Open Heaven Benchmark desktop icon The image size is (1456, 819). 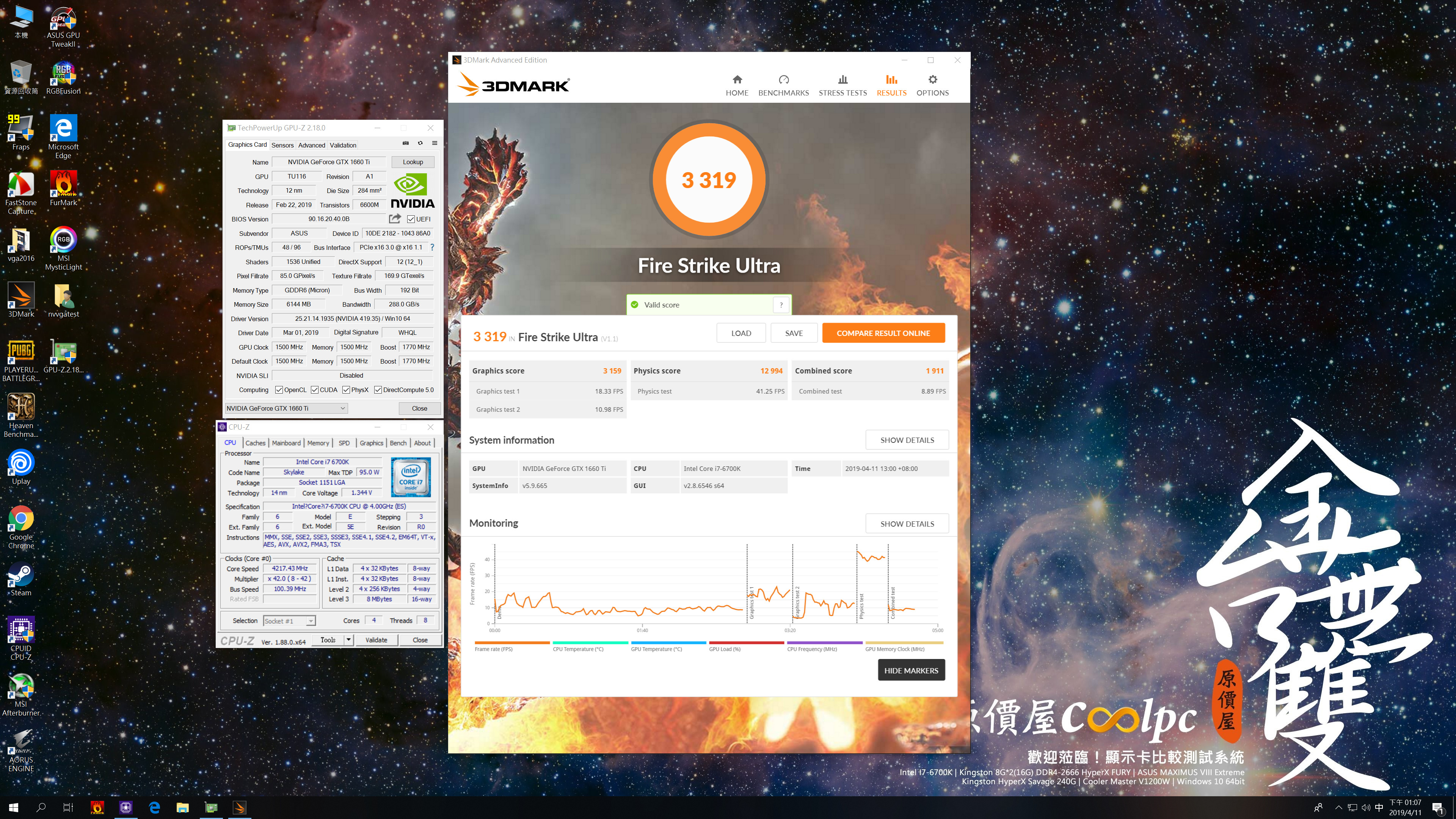click(21, 416)
